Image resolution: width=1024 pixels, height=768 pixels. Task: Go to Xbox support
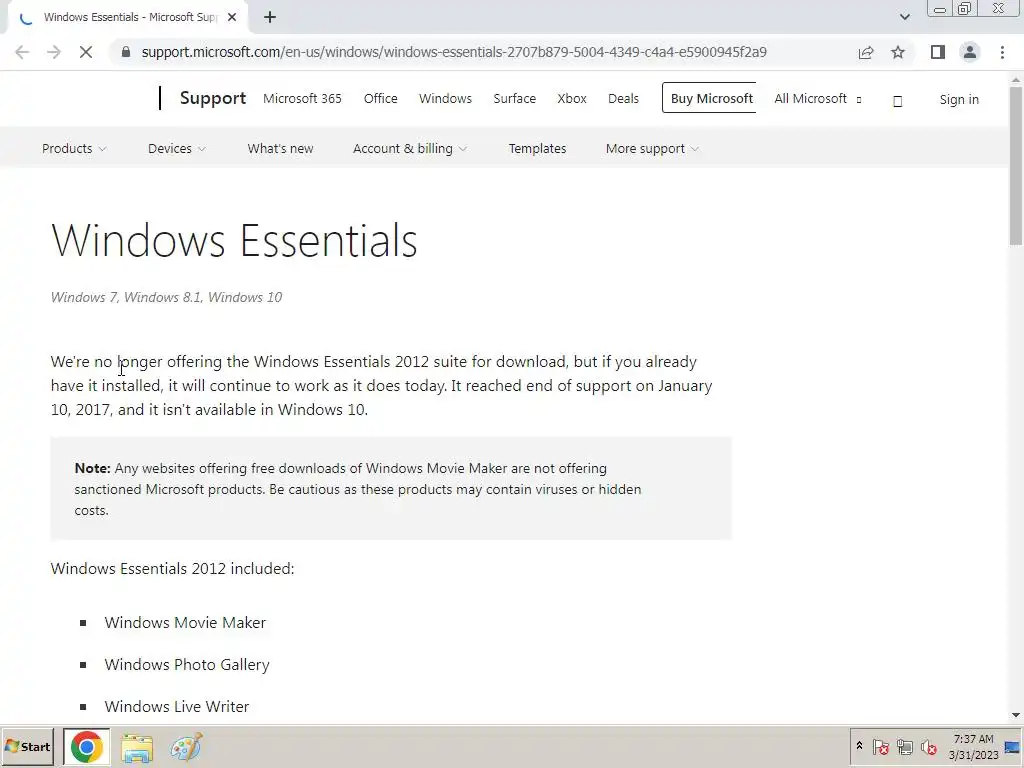pos(572,99)
